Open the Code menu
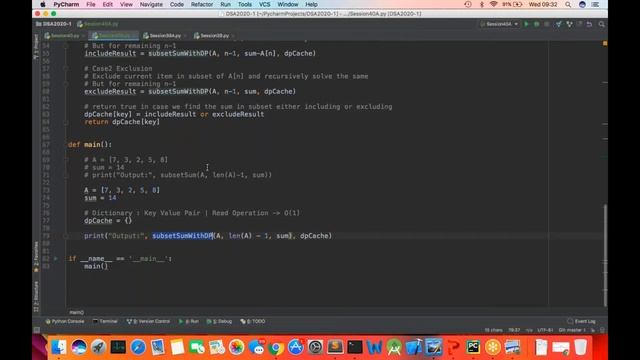 (x=177, y=4)
